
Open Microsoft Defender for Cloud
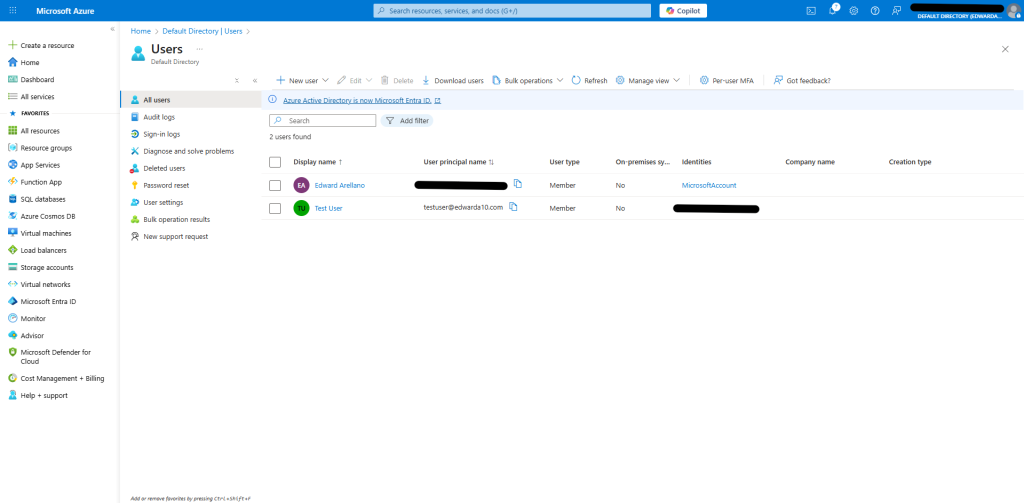[x=56, y=357]
